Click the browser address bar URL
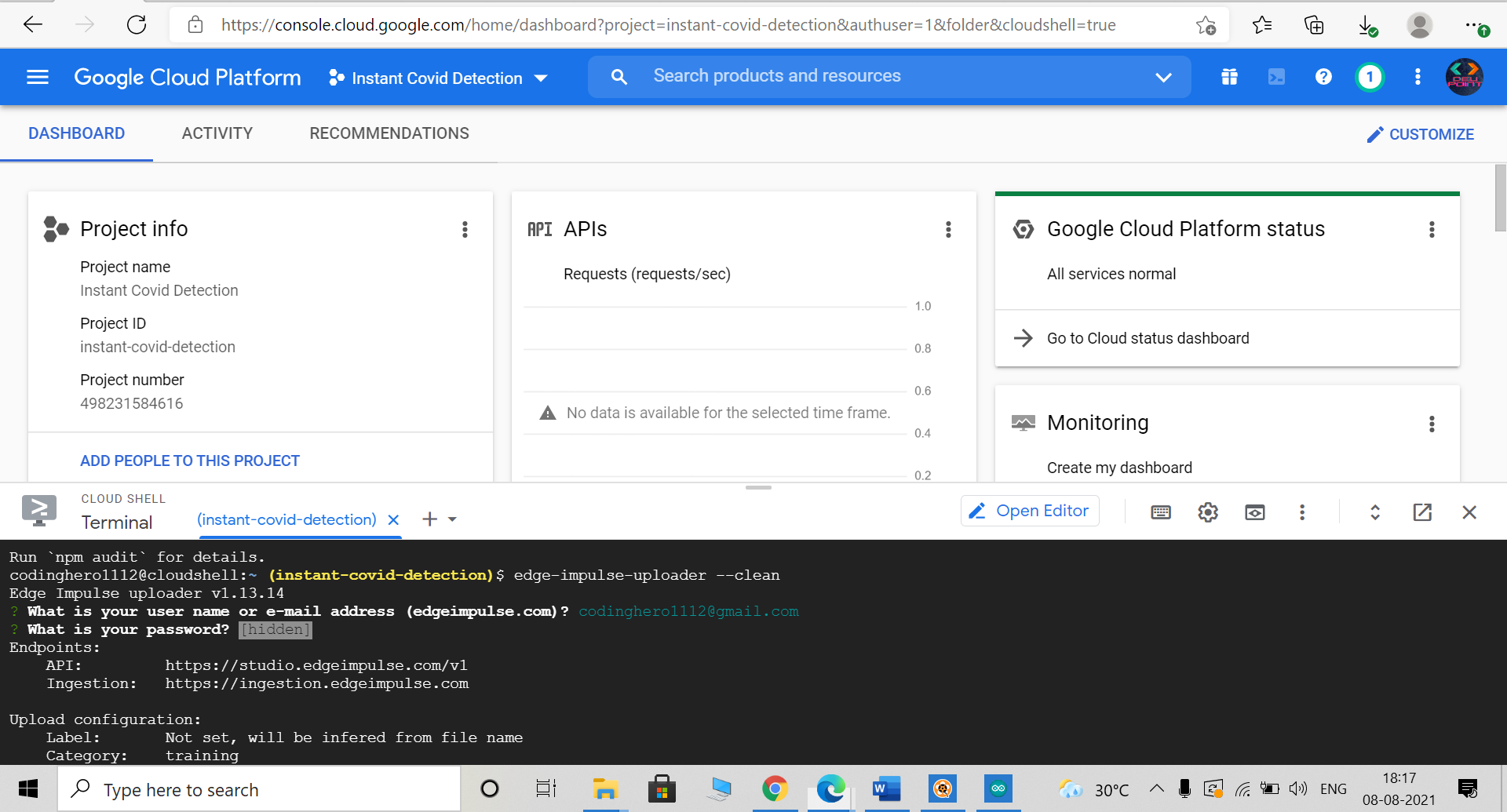Screen dimensions: 1507x812 tap(668, 25)
